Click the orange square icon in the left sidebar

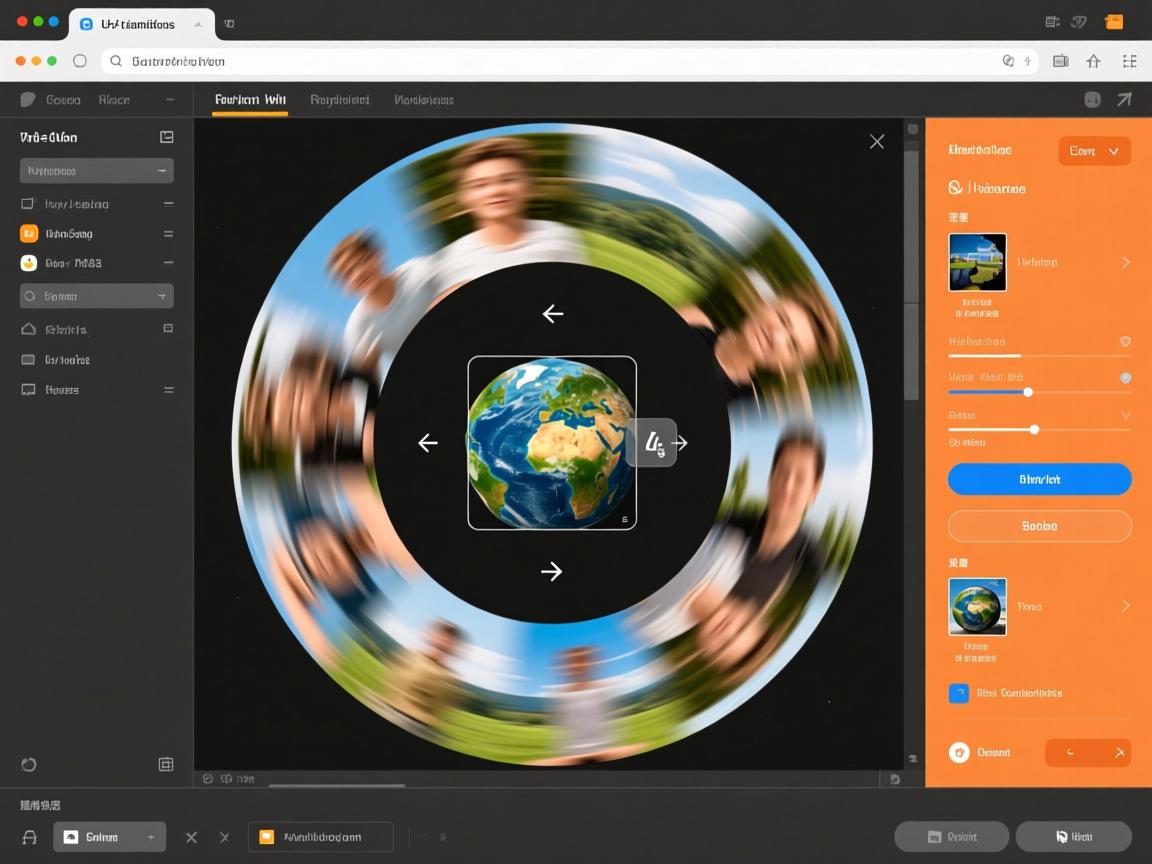click(x=29, y=234)
